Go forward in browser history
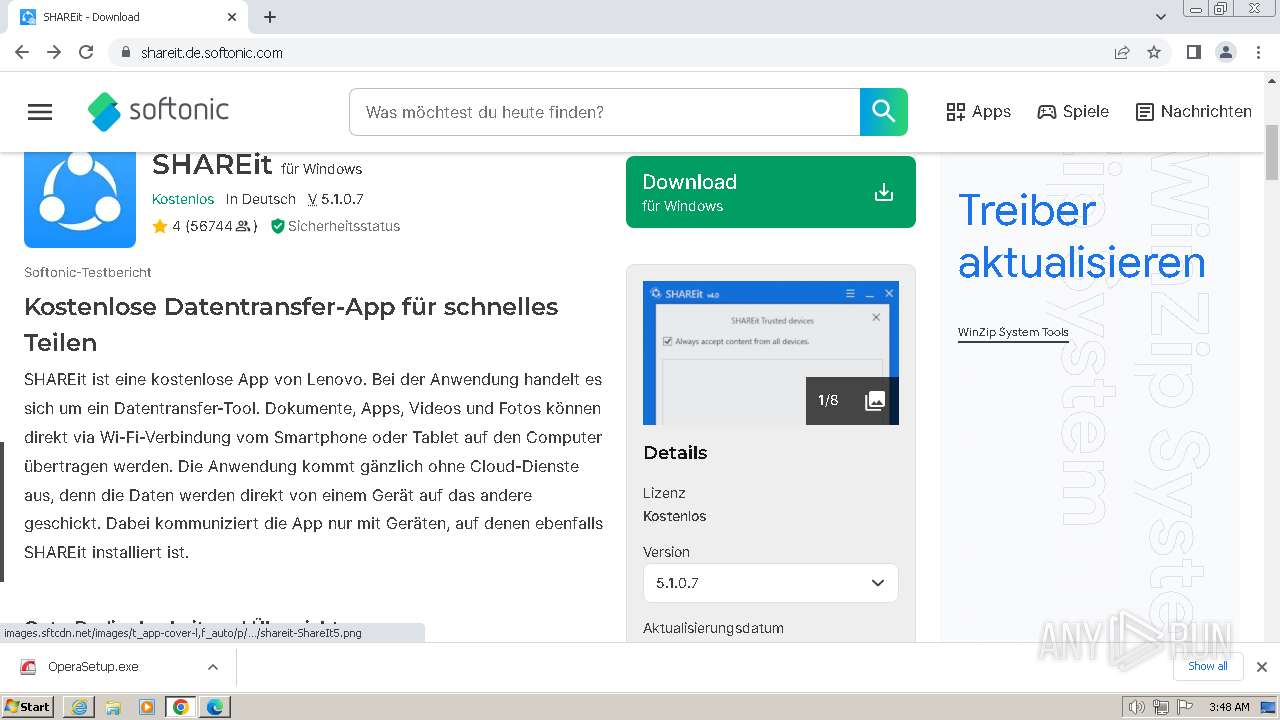Screen dimensions: 1280x720 pyautogui.click(x=54, y=52)
